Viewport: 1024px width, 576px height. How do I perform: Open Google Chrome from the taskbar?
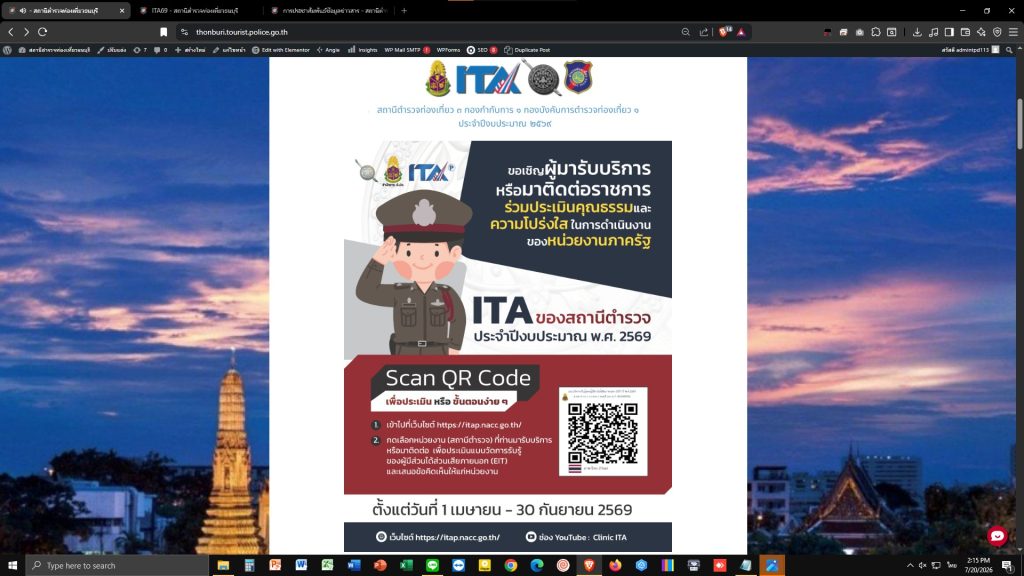click(x=511, y=565)
